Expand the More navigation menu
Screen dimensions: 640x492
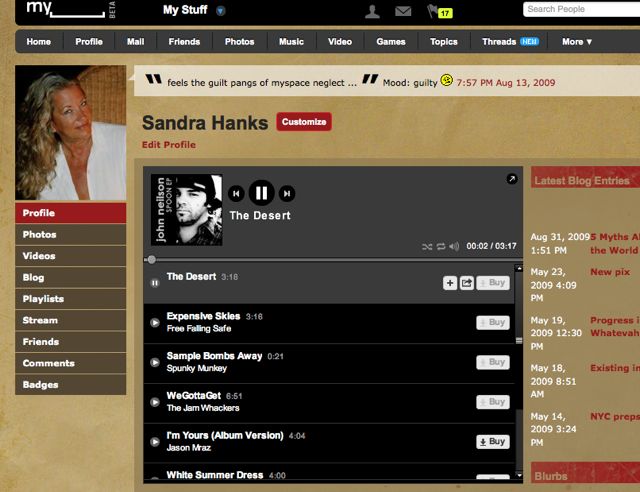(x=577, y=42)
